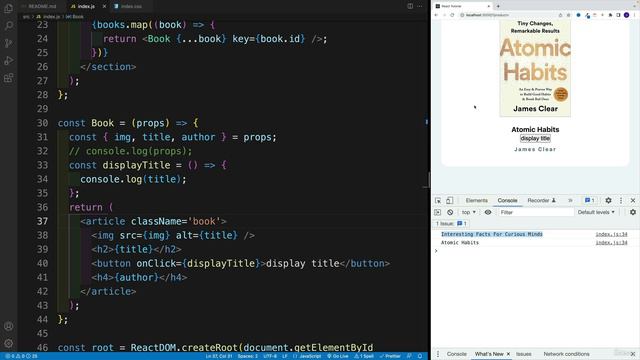Viewport: 640px width, 360px height.
Task: Click the Atomic Habits book cover image
Action: coord(535,68)
